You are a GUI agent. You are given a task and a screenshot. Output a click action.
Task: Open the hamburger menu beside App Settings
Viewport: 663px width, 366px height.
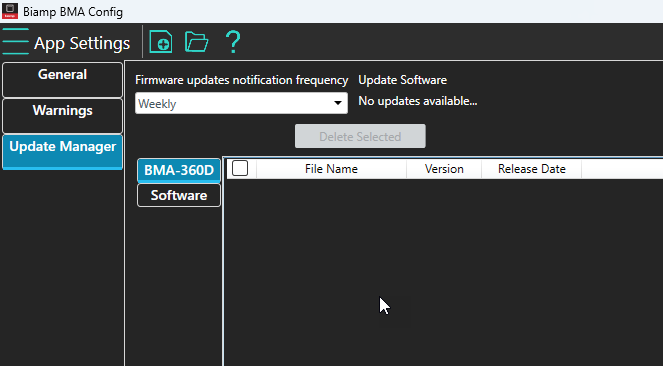pos(15,41)
